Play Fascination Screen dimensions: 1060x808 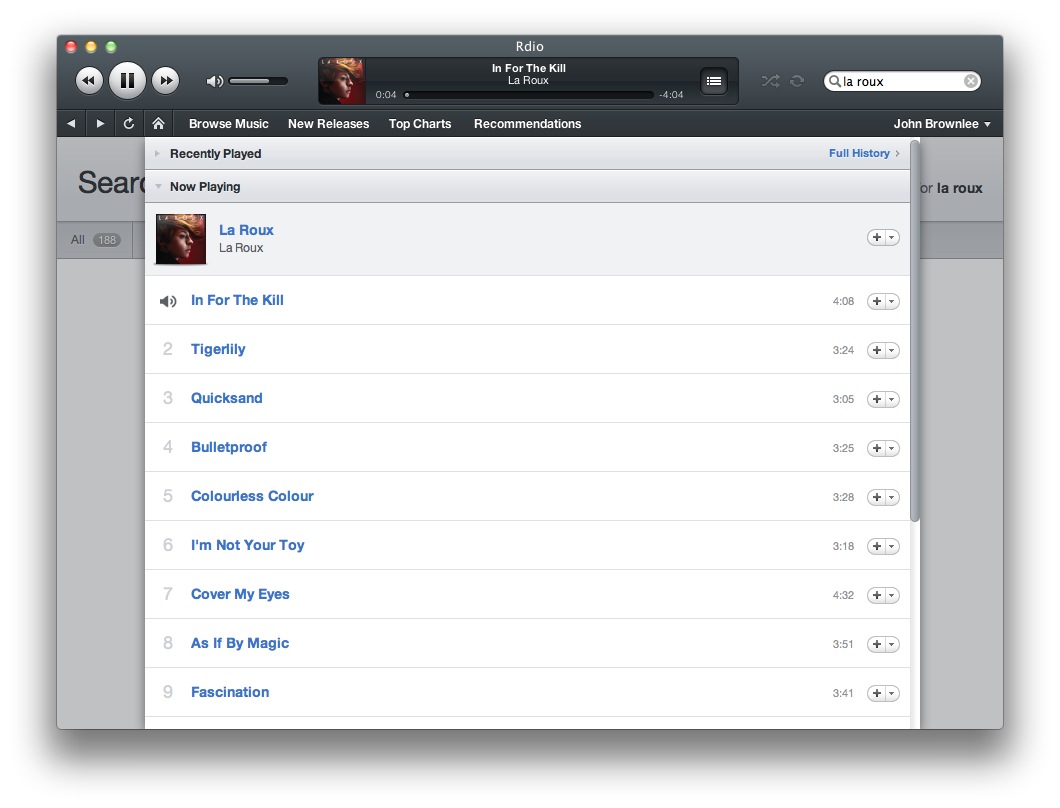coord(230,692)
